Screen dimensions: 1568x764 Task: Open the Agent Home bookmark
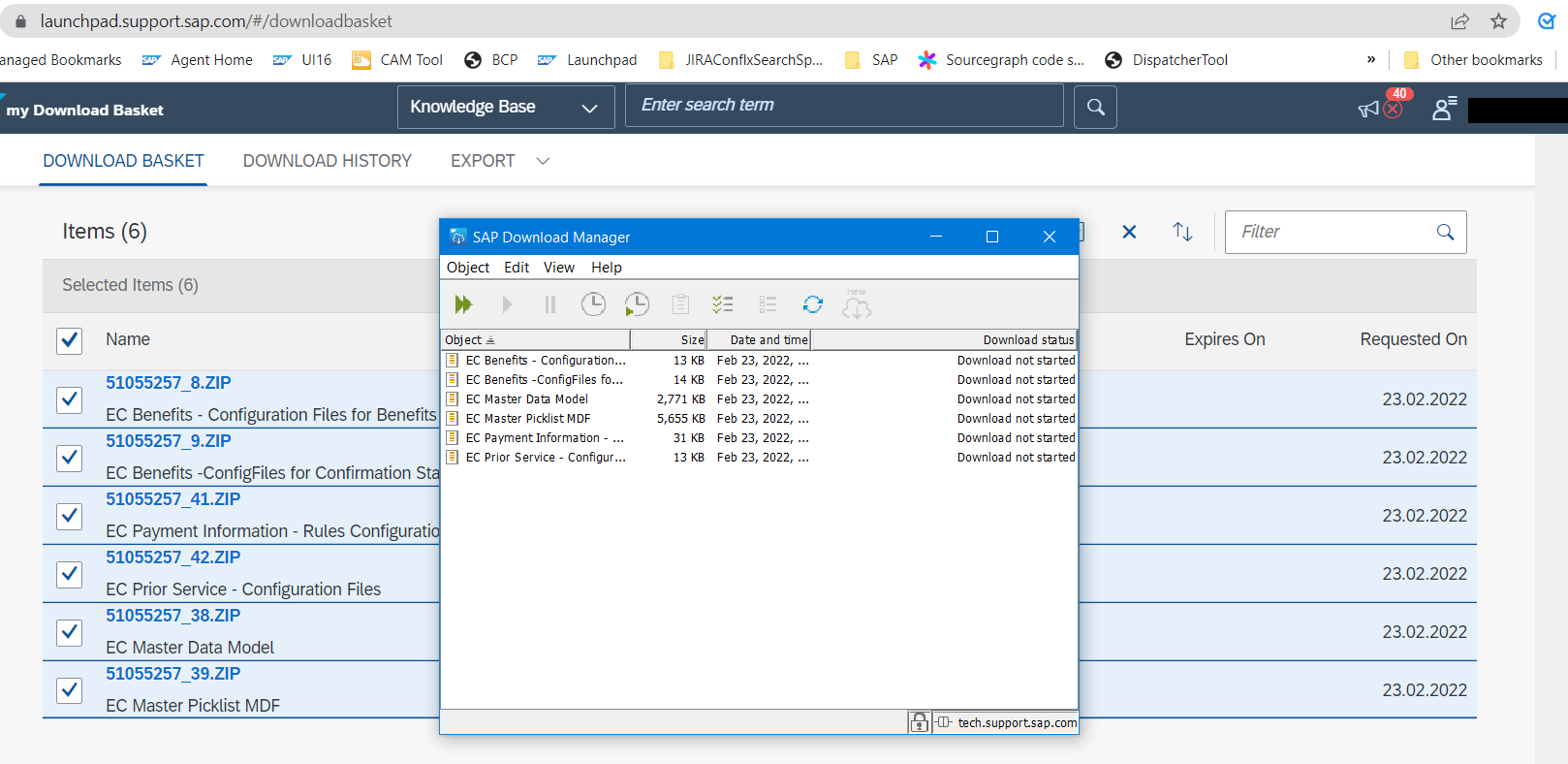[198, 60]
